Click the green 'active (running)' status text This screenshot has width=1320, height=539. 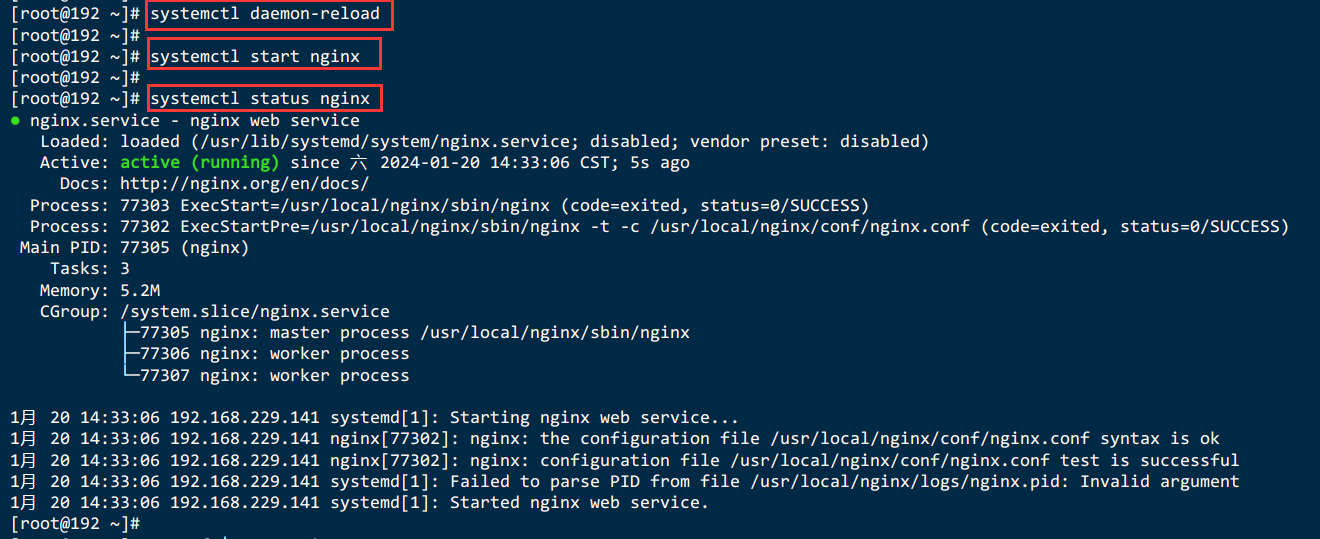(x=200, y=162)
